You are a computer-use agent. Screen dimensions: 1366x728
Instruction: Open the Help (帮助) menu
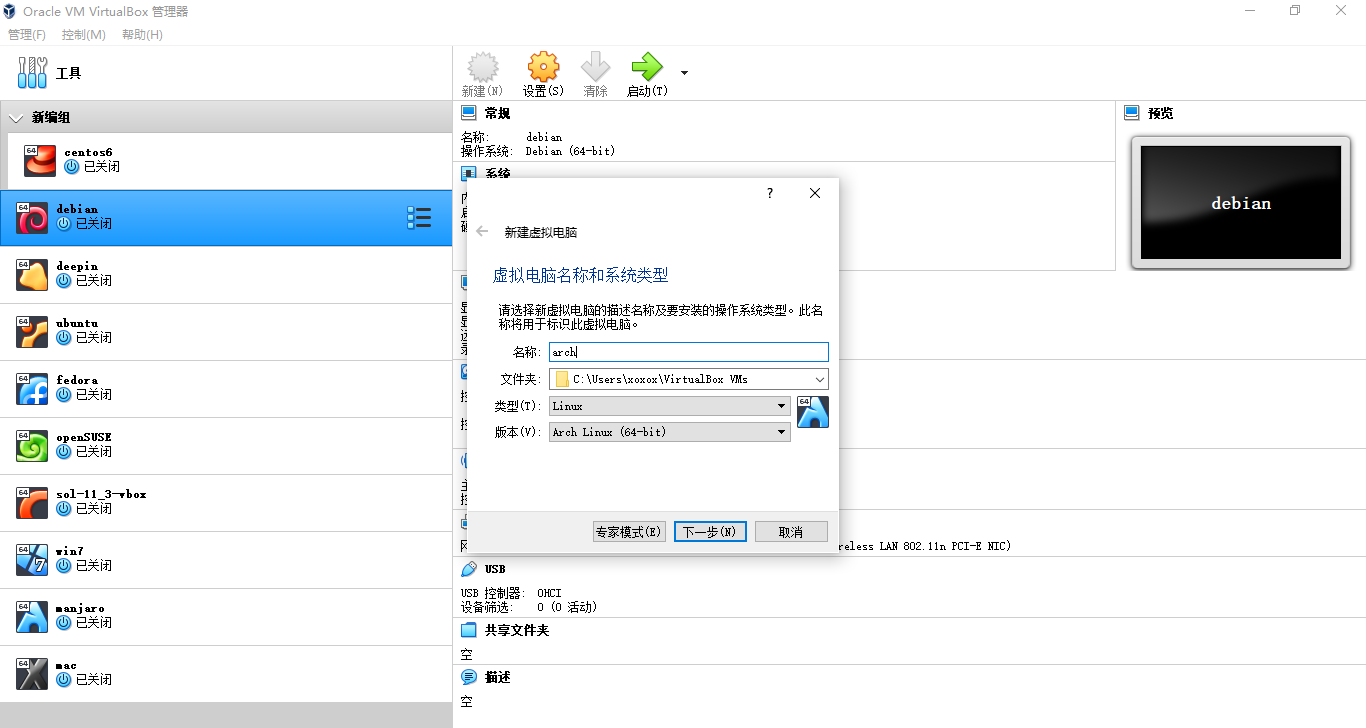click(142, 35)
